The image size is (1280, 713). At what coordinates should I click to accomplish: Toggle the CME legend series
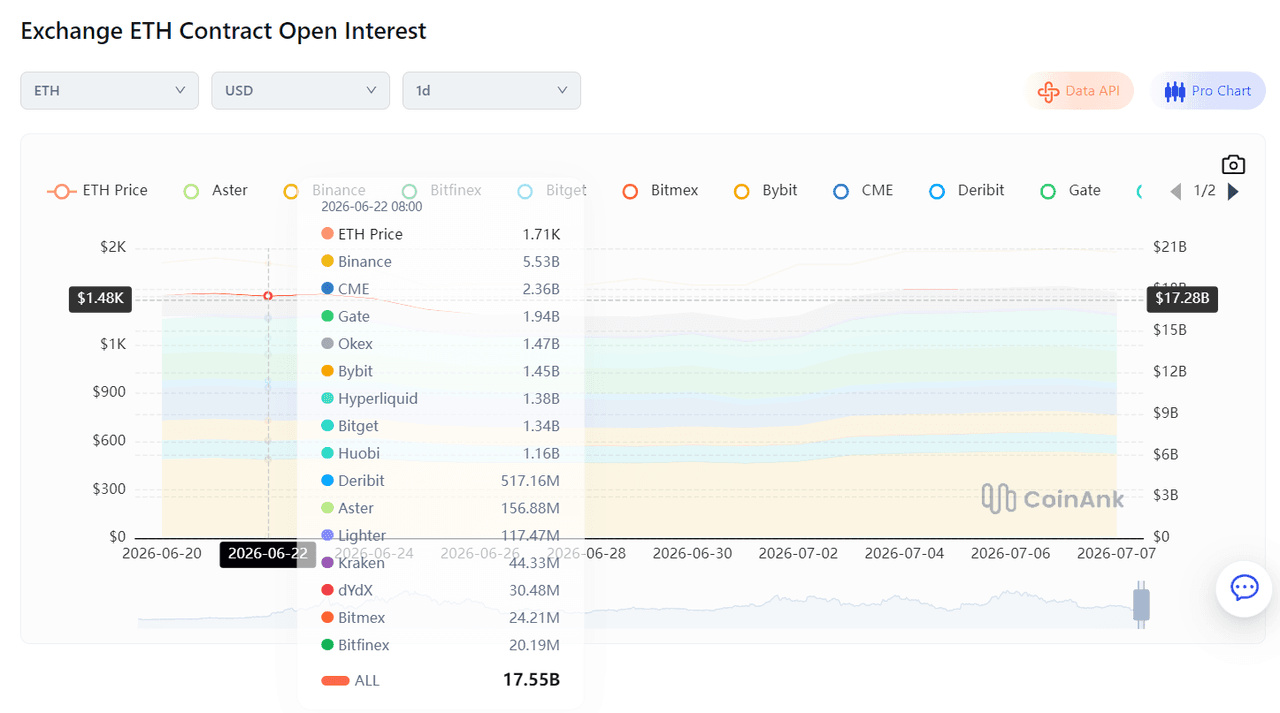point(863,190)
